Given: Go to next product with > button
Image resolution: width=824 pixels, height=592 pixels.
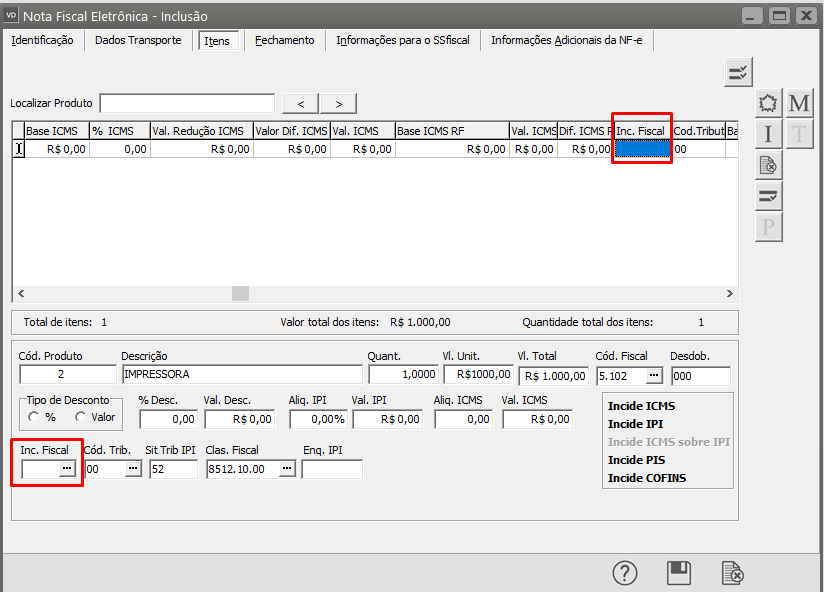Looking at the screenshot, I should pyautogui.click(x=338, y=103).
